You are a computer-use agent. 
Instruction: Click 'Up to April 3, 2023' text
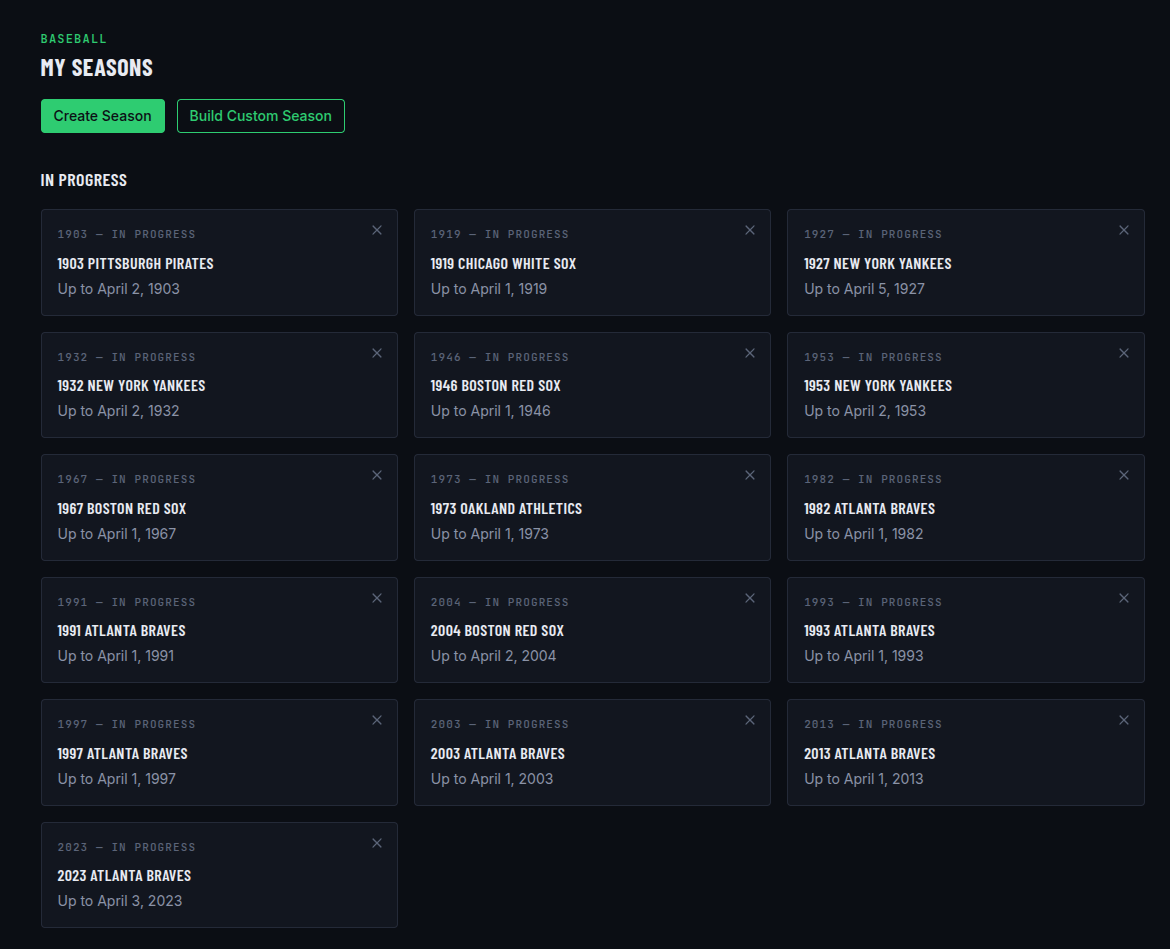(120, 901)
